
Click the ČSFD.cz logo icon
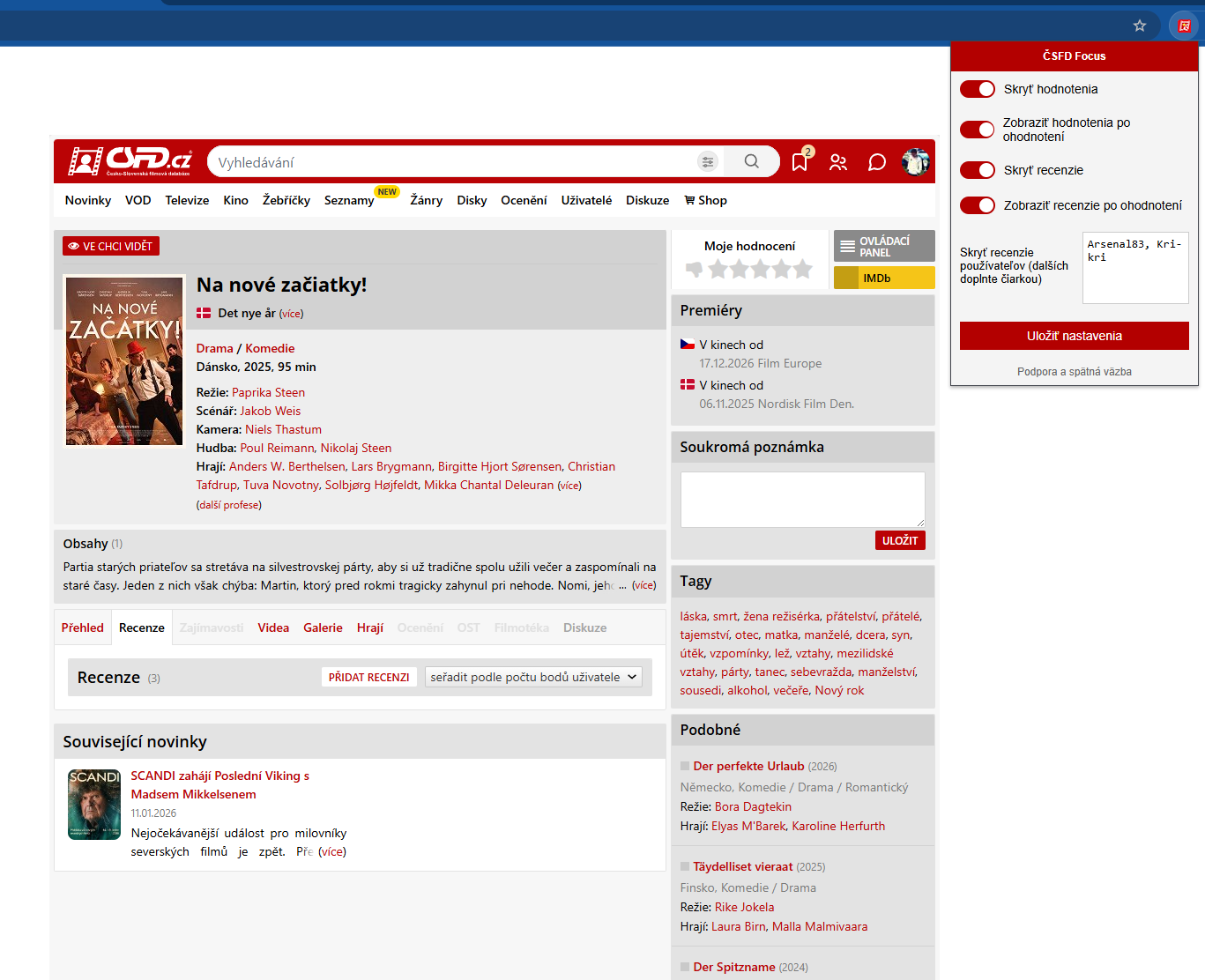pyautogui.click(x=130, y=161)
